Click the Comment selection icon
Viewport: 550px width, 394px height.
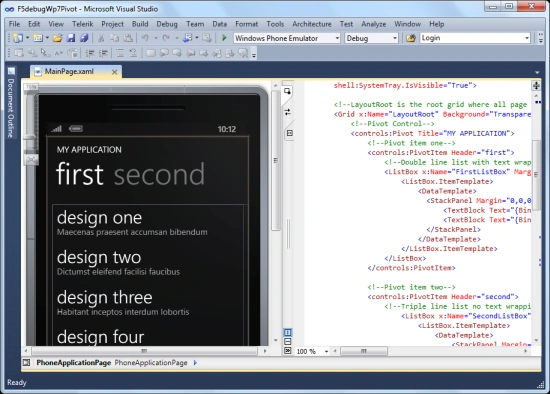120,53
